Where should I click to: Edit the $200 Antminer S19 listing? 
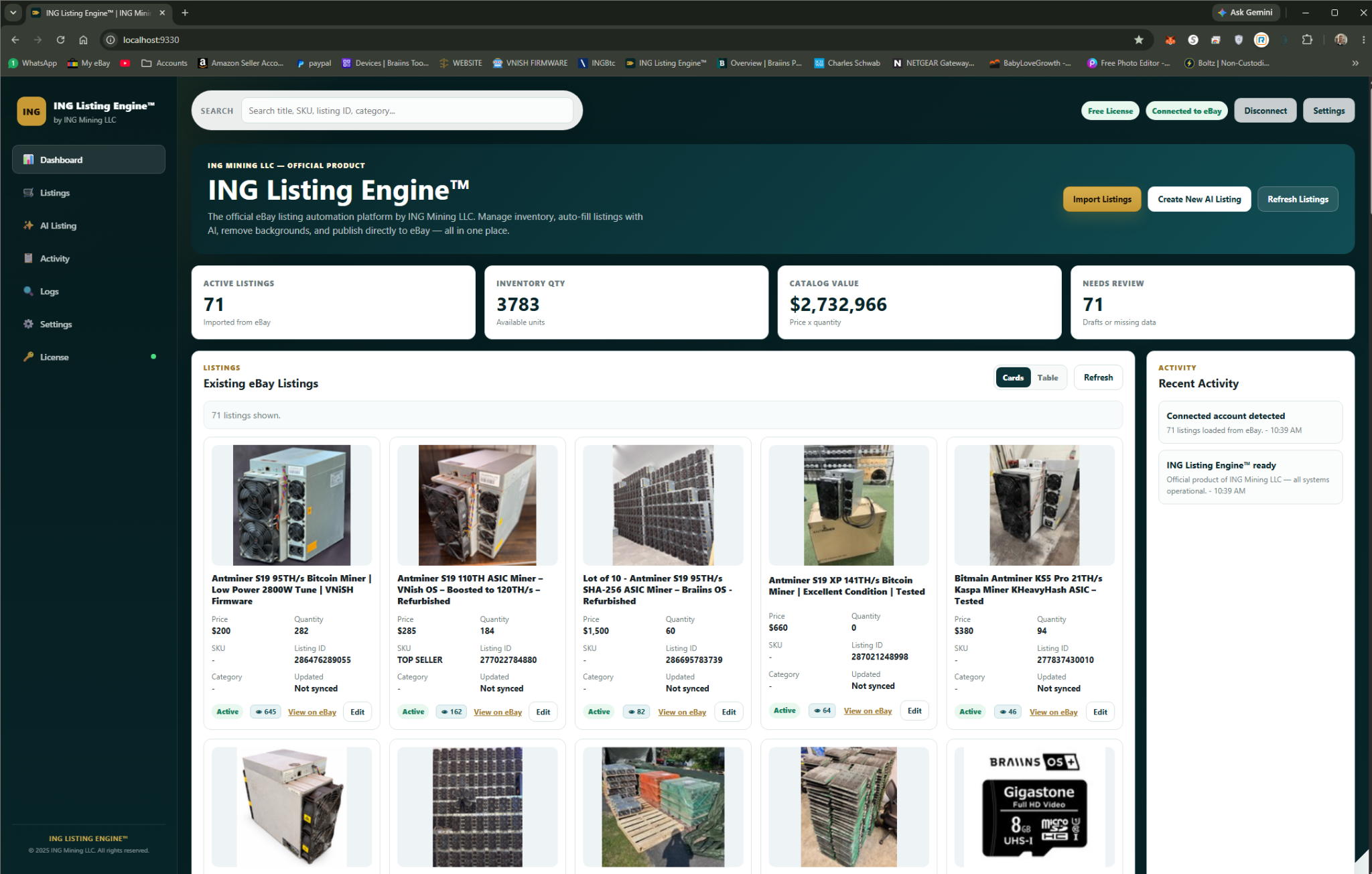pos(358,712)
